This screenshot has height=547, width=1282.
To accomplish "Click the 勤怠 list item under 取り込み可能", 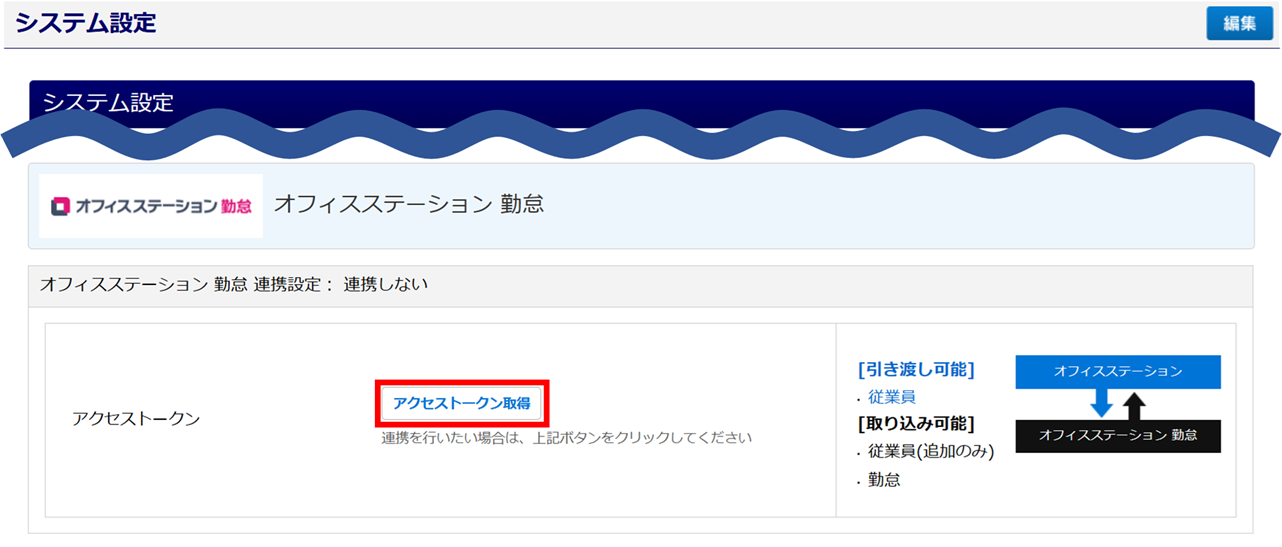I will [884, 480].
